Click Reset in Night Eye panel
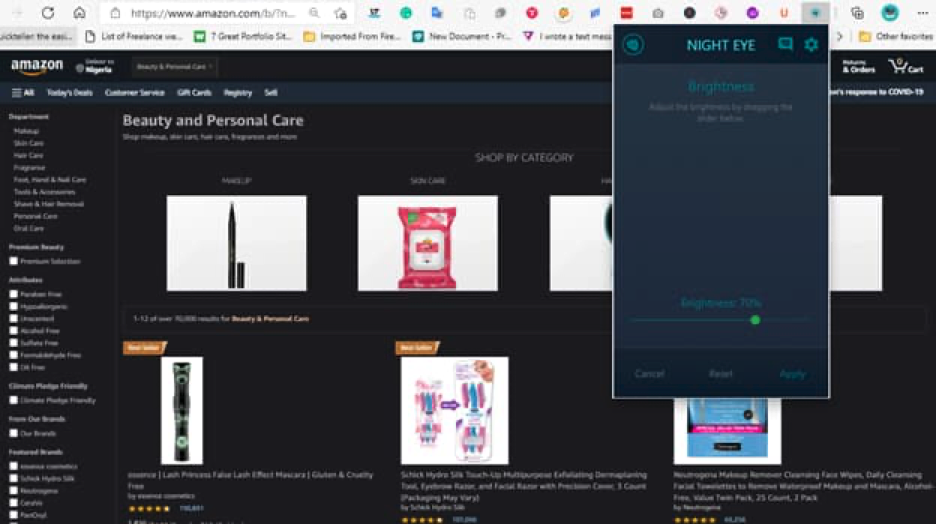 tap(721, 374)
